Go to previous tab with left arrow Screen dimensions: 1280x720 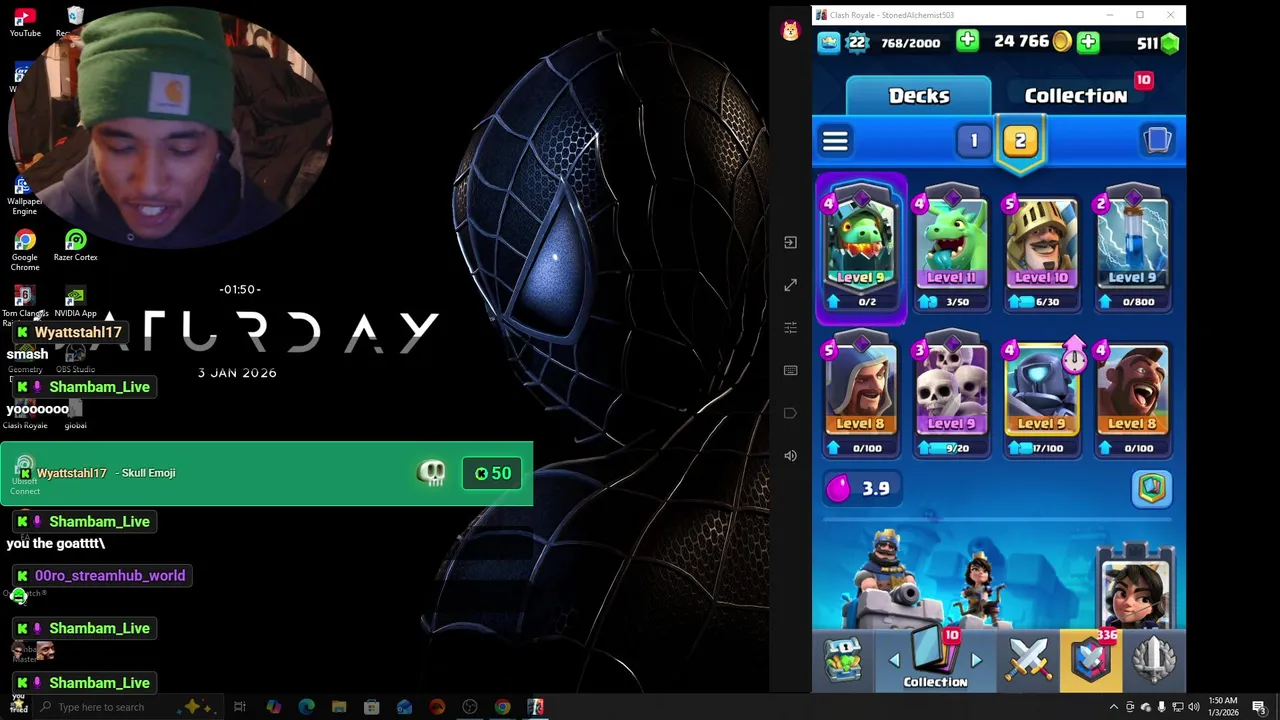pos(894,660)
